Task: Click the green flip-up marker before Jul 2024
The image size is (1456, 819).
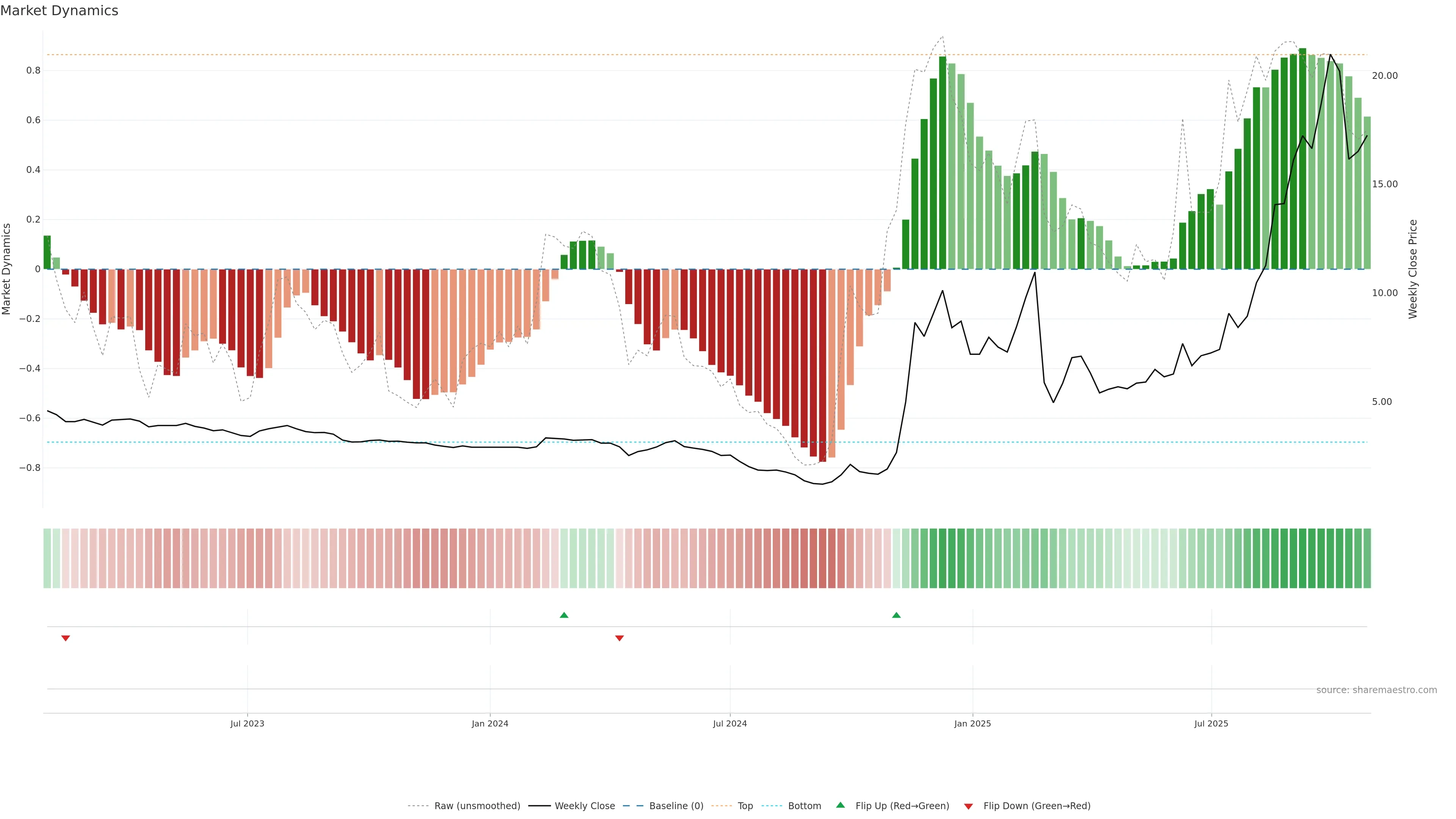Action: (564, 615)
